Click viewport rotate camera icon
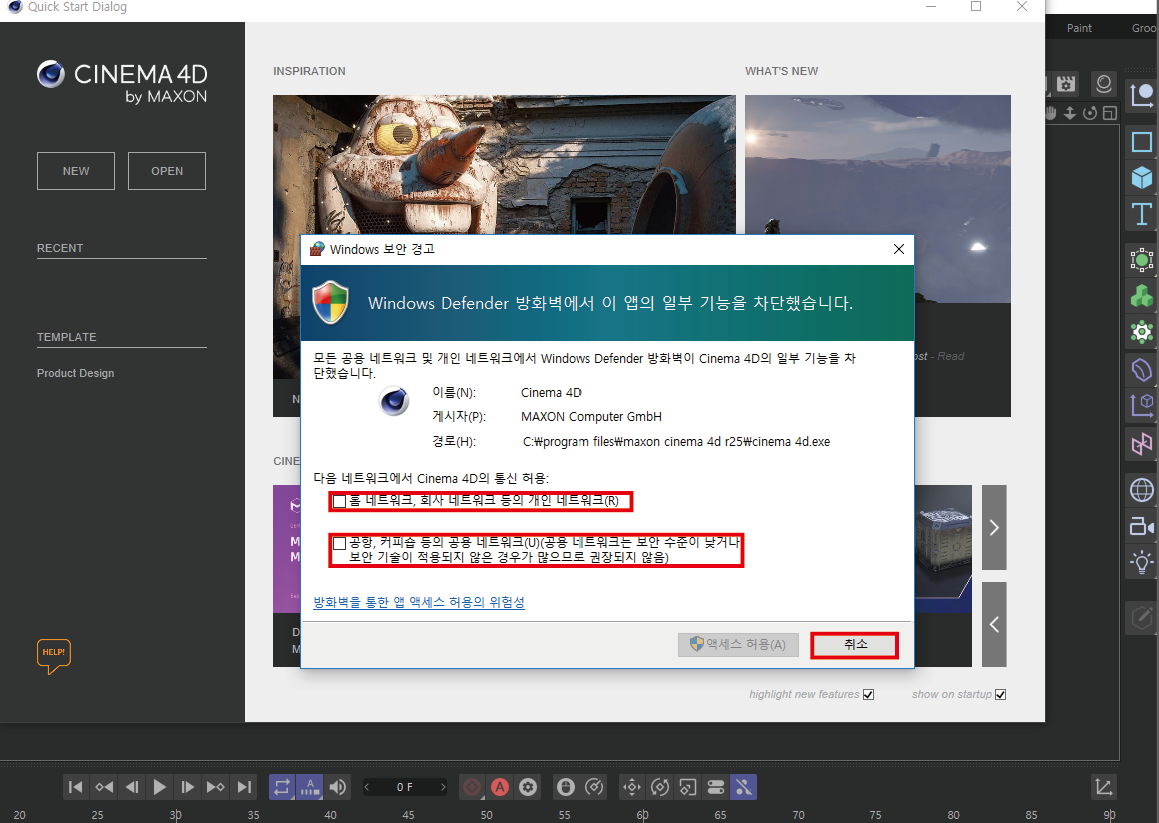The image size is (1159, 823). click(x=1090, y=113)
